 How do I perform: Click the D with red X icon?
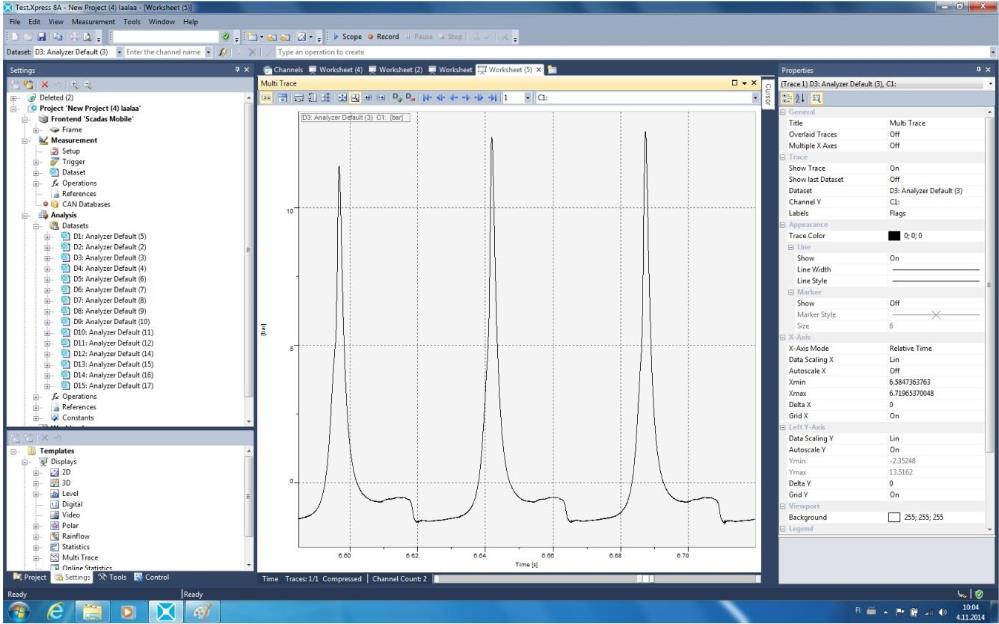[410, 98]
